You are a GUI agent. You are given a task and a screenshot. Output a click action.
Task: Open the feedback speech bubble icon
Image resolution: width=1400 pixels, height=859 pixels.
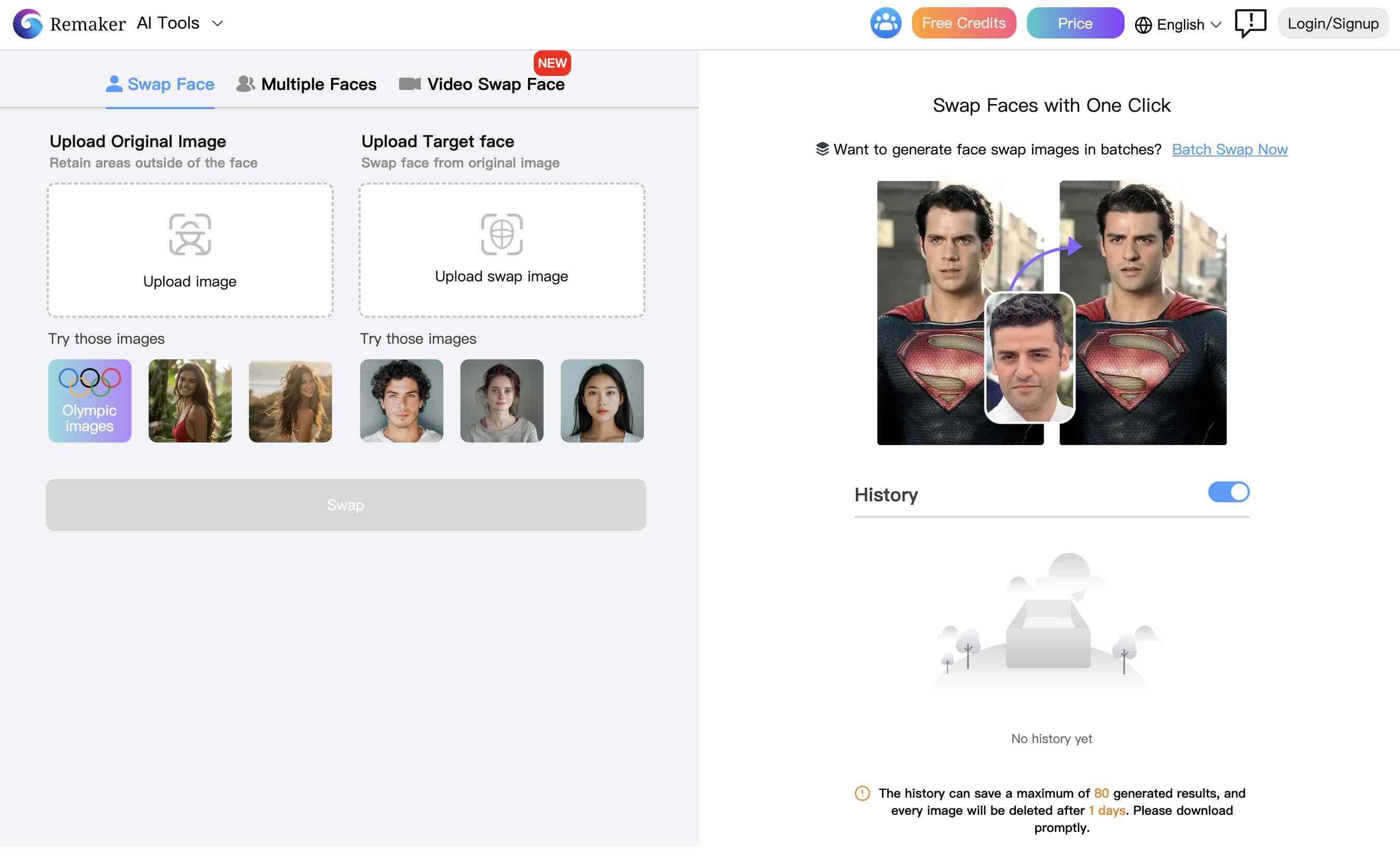[x=1249, y=23]
